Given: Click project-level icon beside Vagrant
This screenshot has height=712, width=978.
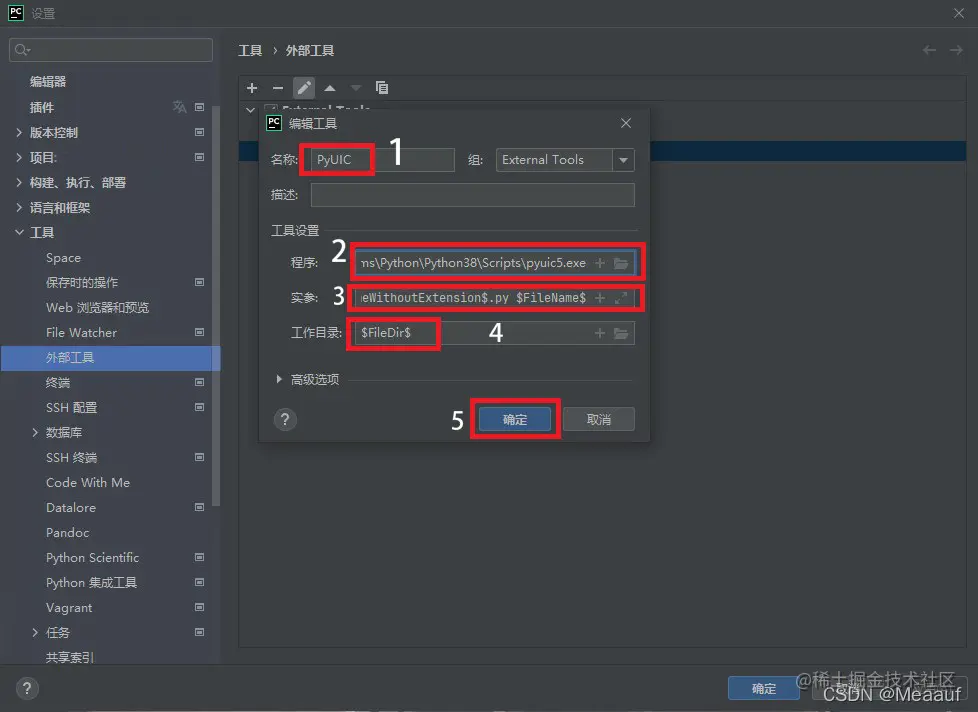Looking at the screenshot, I should coord(200,607).
